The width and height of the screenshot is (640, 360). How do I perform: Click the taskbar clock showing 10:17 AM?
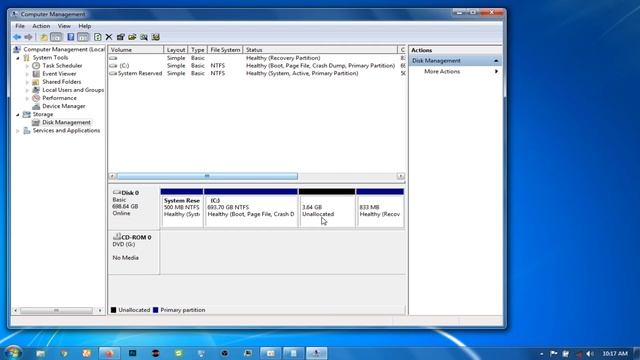tap(615, 353)
